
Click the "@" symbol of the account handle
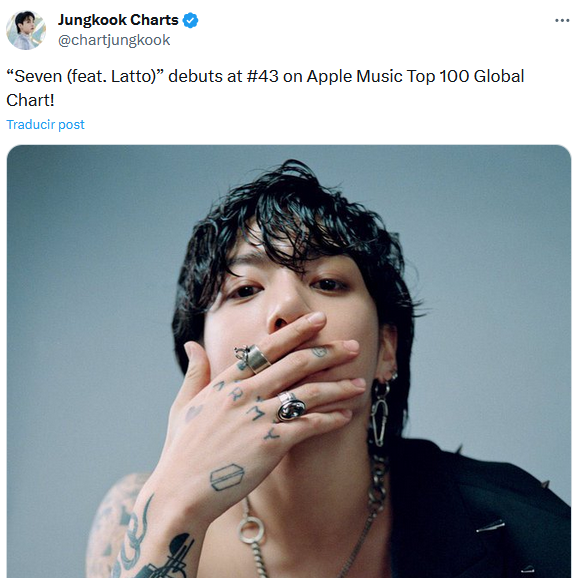pos(64,41)
